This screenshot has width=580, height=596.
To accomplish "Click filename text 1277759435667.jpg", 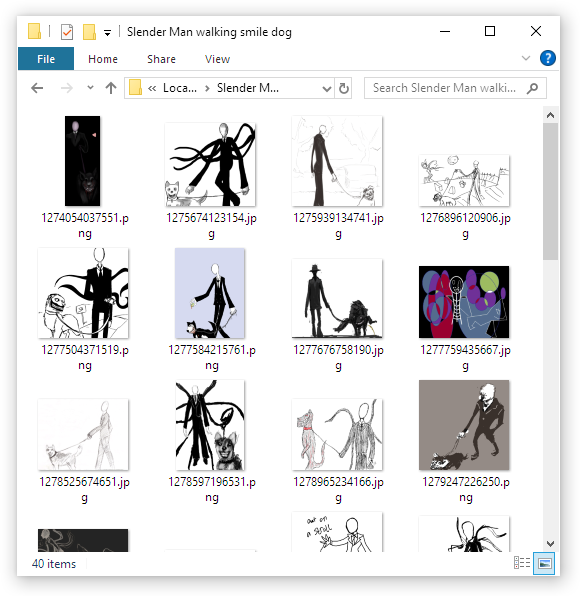I will pos(465,357).
